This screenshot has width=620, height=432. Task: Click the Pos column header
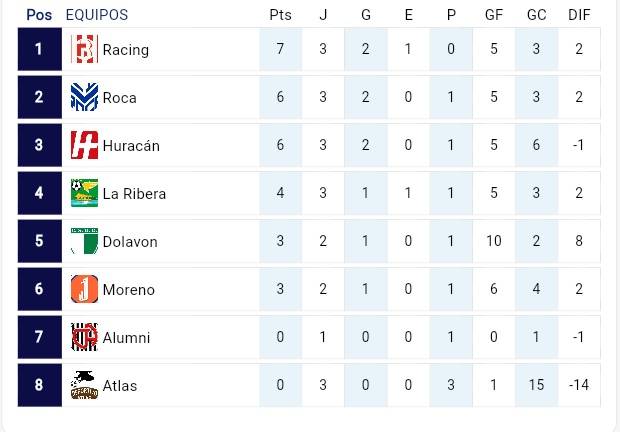tap(39, 15)
